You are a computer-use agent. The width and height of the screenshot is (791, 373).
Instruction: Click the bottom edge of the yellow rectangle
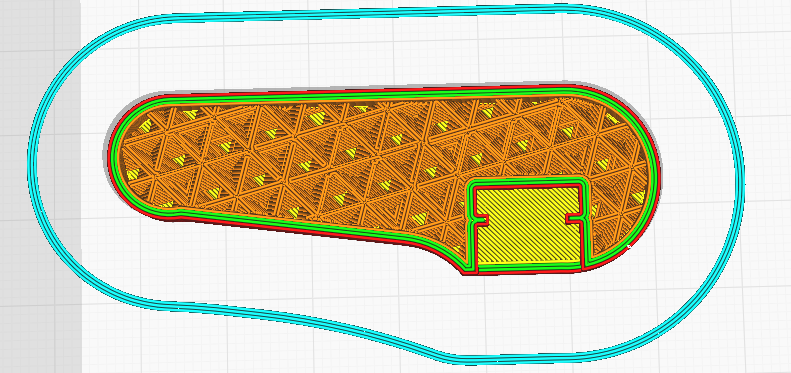tap(528, 262)
